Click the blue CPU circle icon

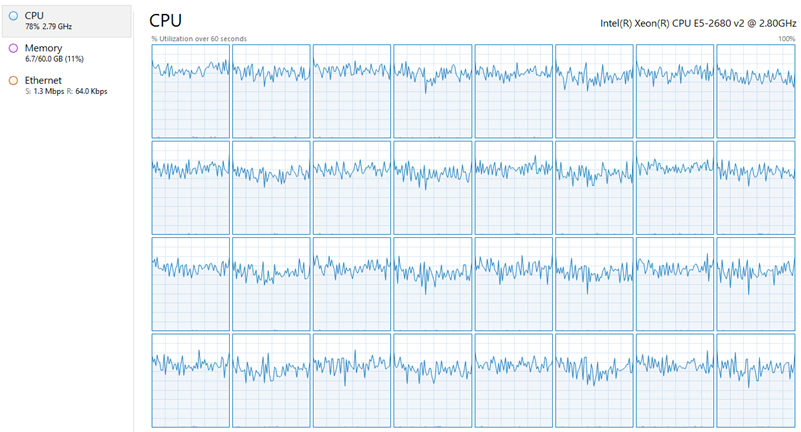pos(13,16)
